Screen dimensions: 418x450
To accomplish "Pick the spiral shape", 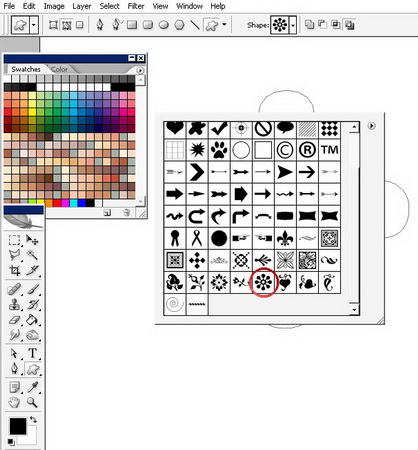I will [x=175, y=304].
